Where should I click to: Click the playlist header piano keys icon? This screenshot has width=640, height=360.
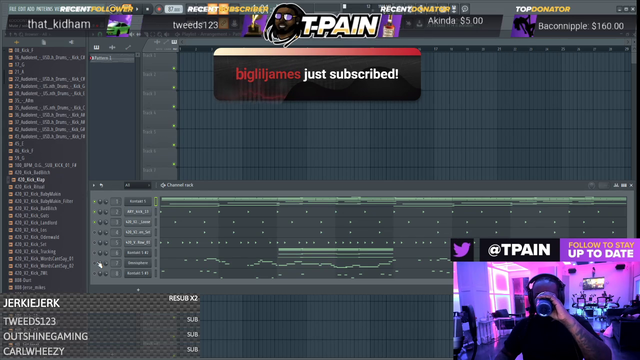click(174, 42)
